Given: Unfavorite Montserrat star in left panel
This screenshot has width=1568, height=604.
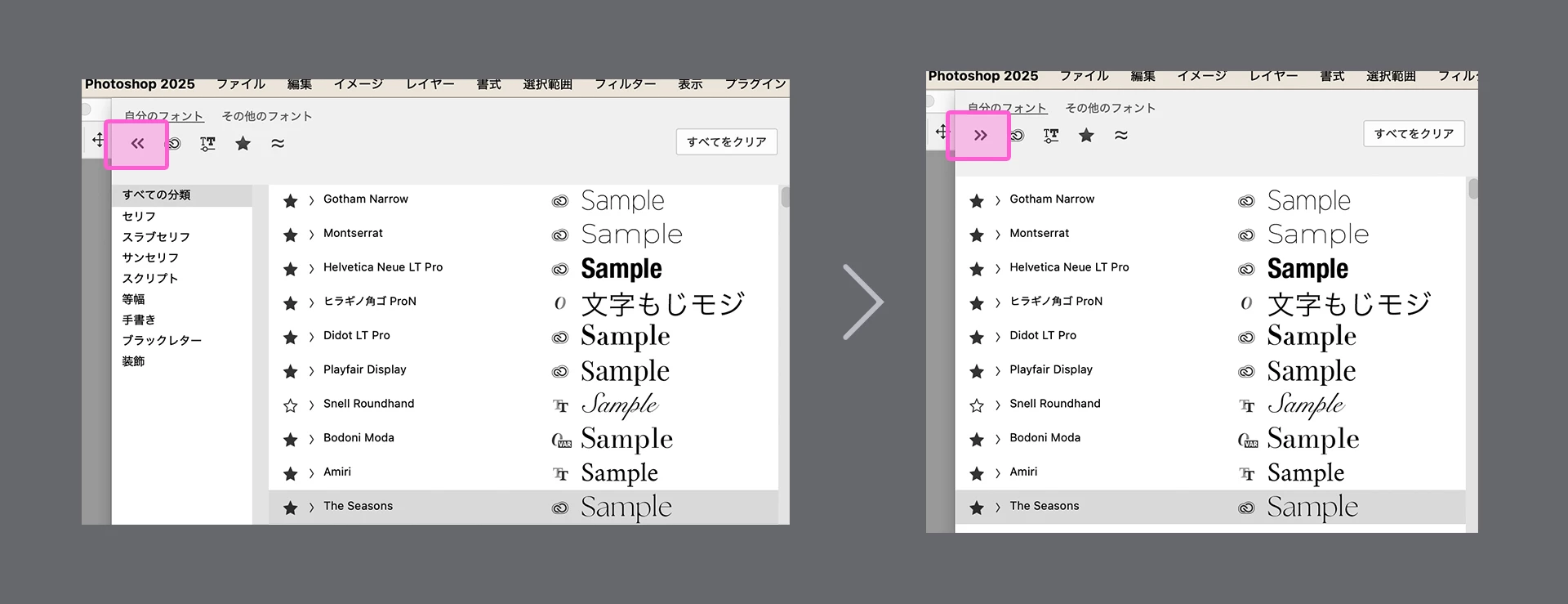Looking at the screenshot, I should (x=290, y=235).
